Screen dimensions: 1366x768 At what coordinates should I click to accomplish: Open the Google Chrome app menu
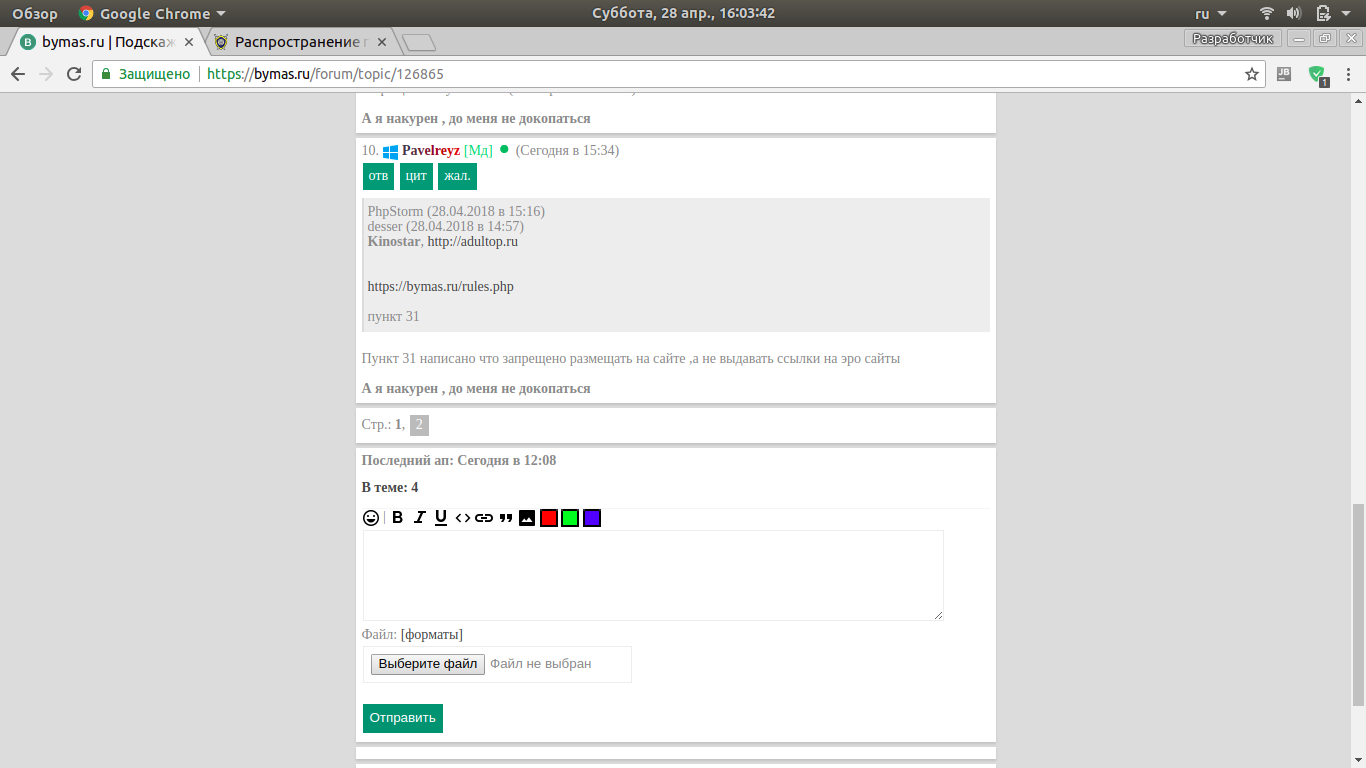click(153, 14)
